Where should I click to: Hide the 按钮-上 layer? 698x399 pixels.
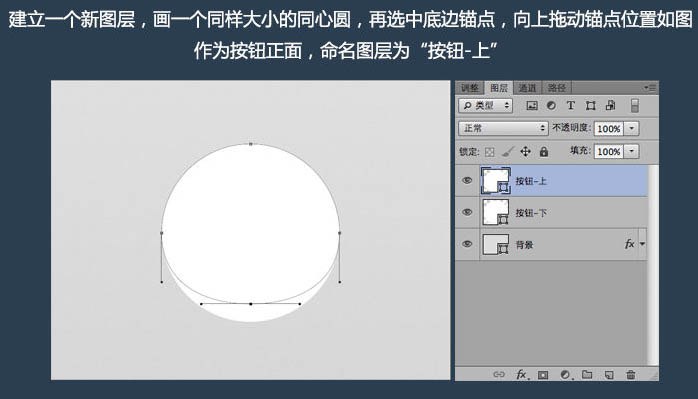pyautogui.click(x=467, y=180)
